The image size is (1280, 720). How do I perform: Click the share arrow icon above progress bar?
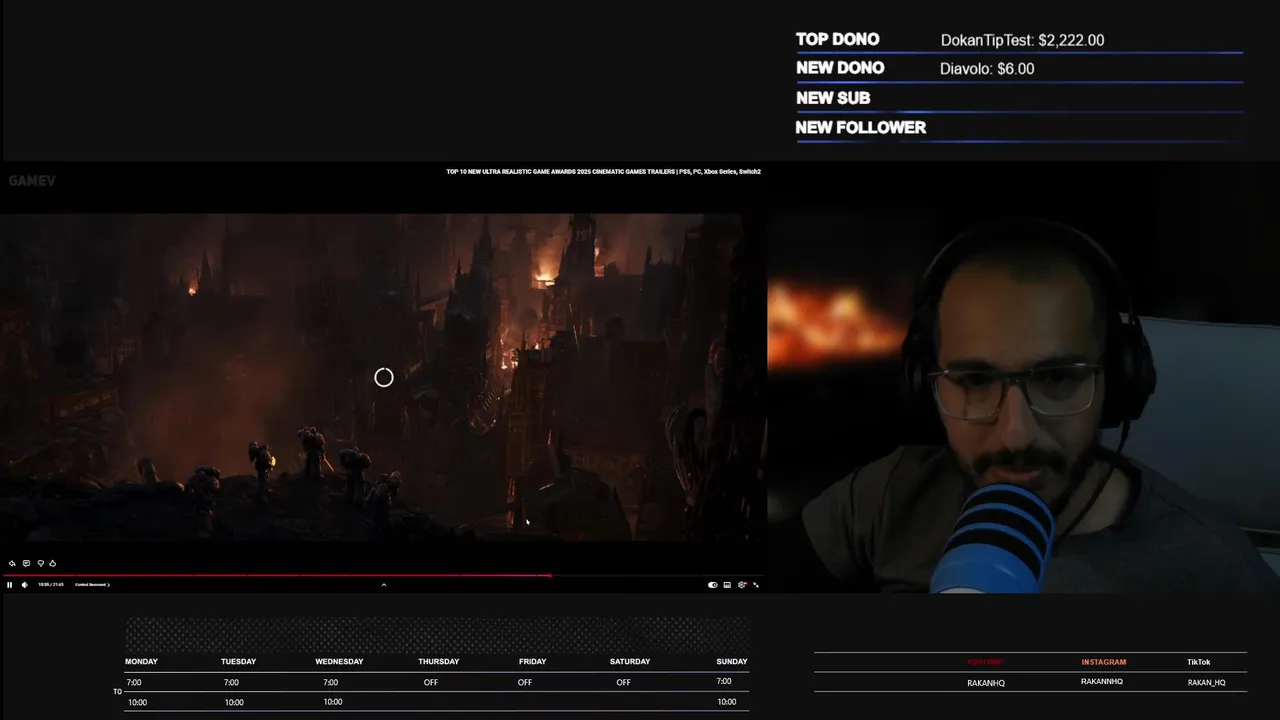point(12,563)
